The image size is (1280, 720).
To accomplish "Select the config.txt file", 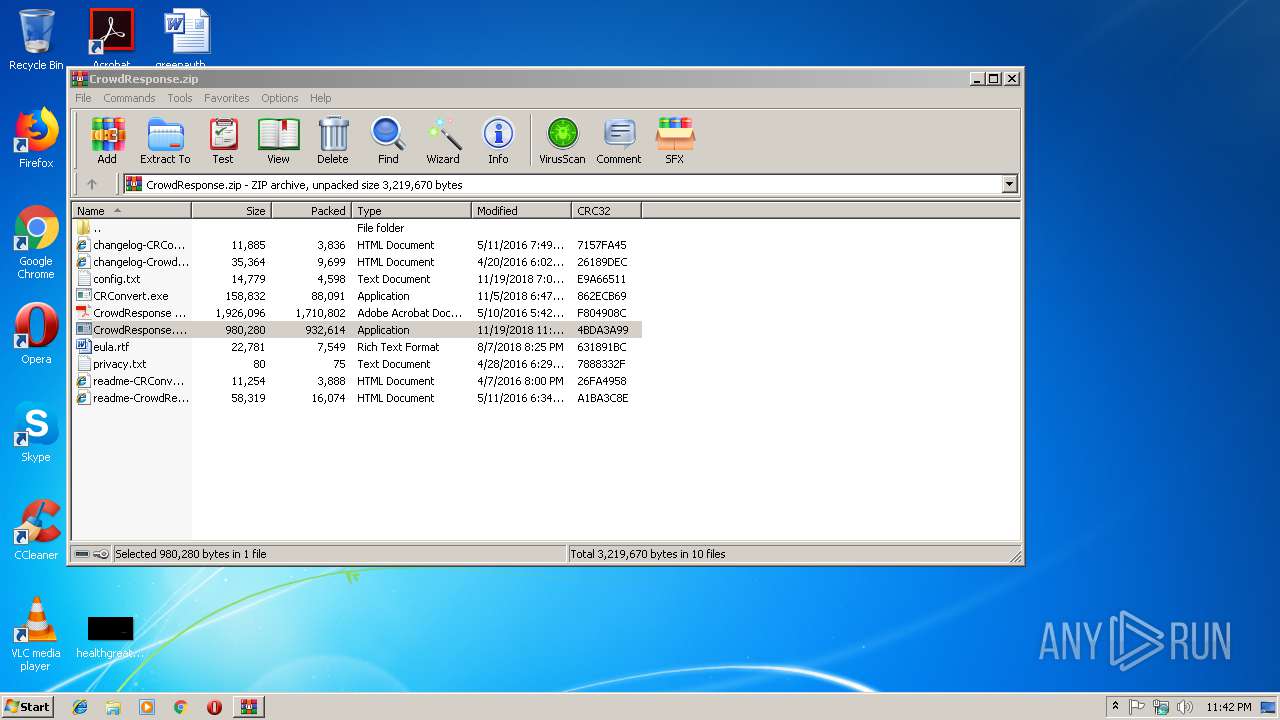I will pyautogui.click(x=357, y=279).
